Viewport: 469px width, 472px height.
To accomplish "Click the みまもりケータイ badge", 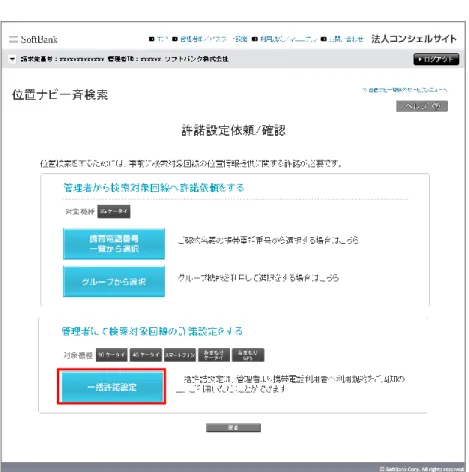I will [x=214, y=355].
